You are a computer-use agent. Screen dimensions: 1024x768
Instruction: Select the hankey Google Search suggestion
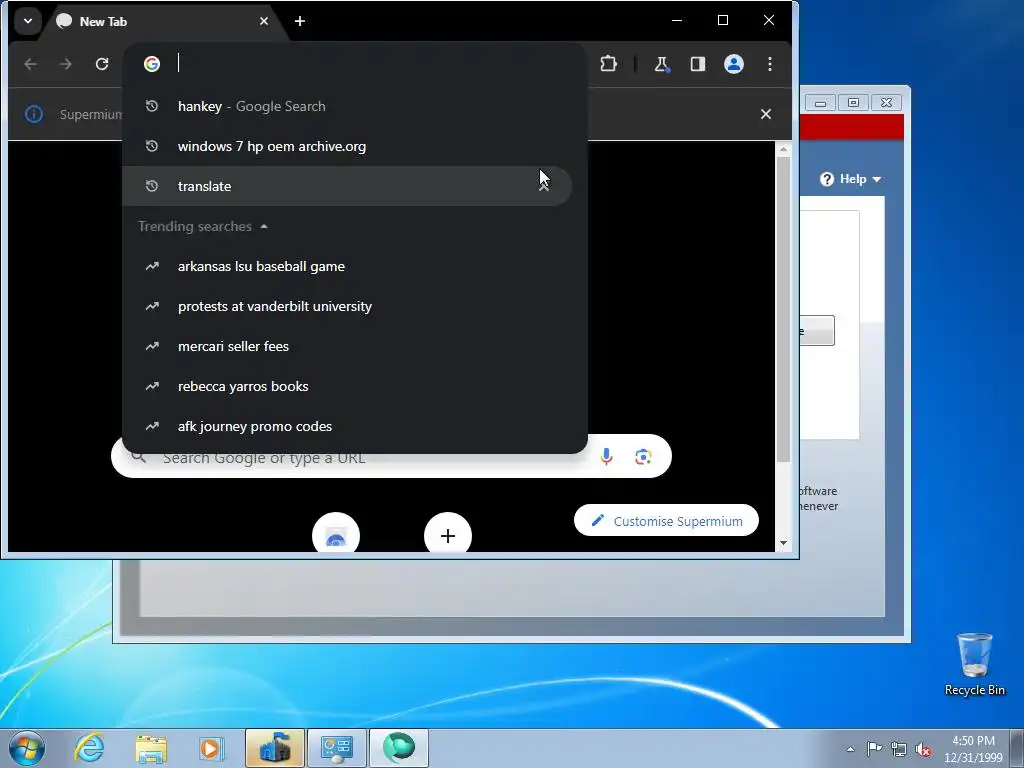pyautogui.click(x=347, y=106)
